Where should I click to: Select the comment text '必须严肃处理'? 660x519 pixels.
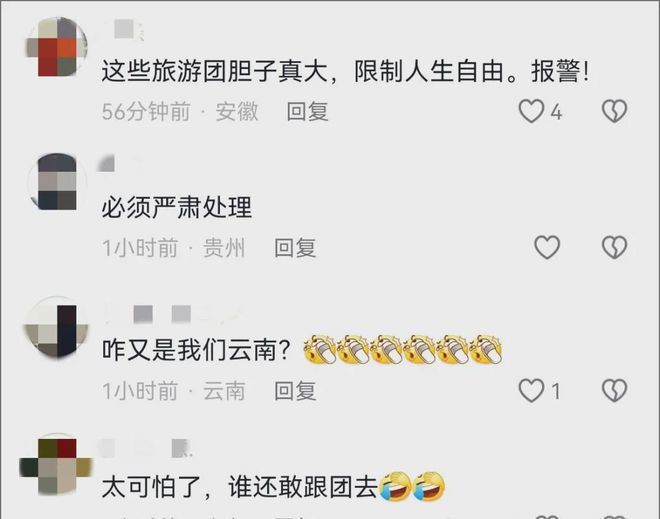point(177,207)
